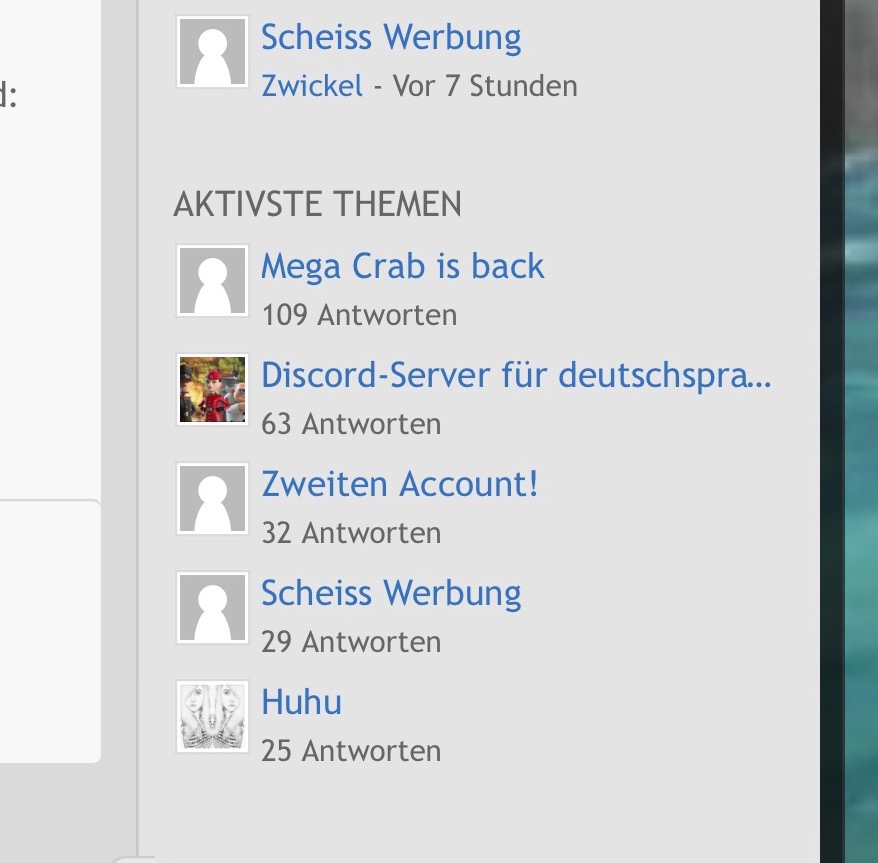This screenshot has width=878, height=863.
Task: Click the 29 Antworten reply count
Action: coord(351,642)
